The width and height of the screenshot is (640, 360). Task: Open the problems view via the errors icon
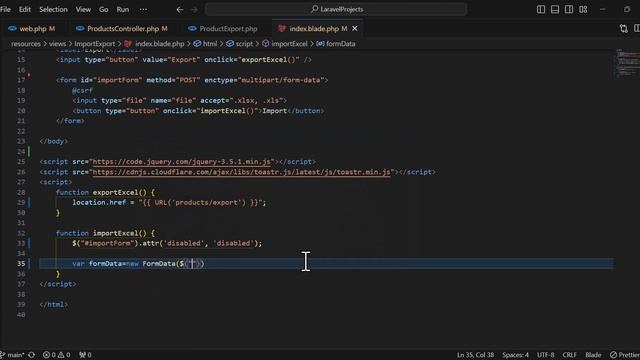pyautogui.click(x=49, y=355)
